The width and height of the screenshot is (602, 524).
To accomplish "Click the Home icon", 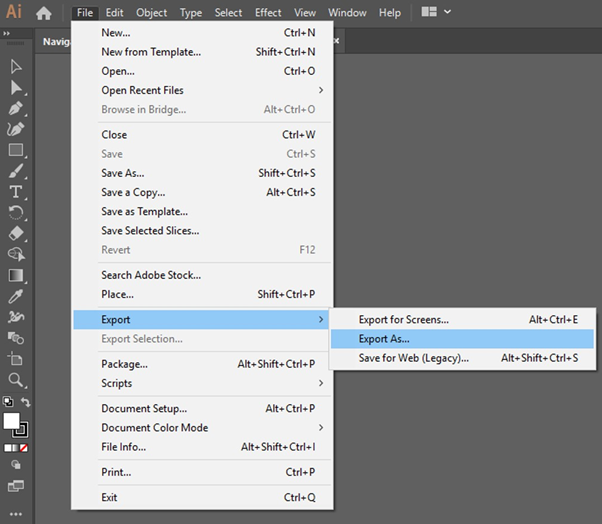I will click(x=44, y=13).
